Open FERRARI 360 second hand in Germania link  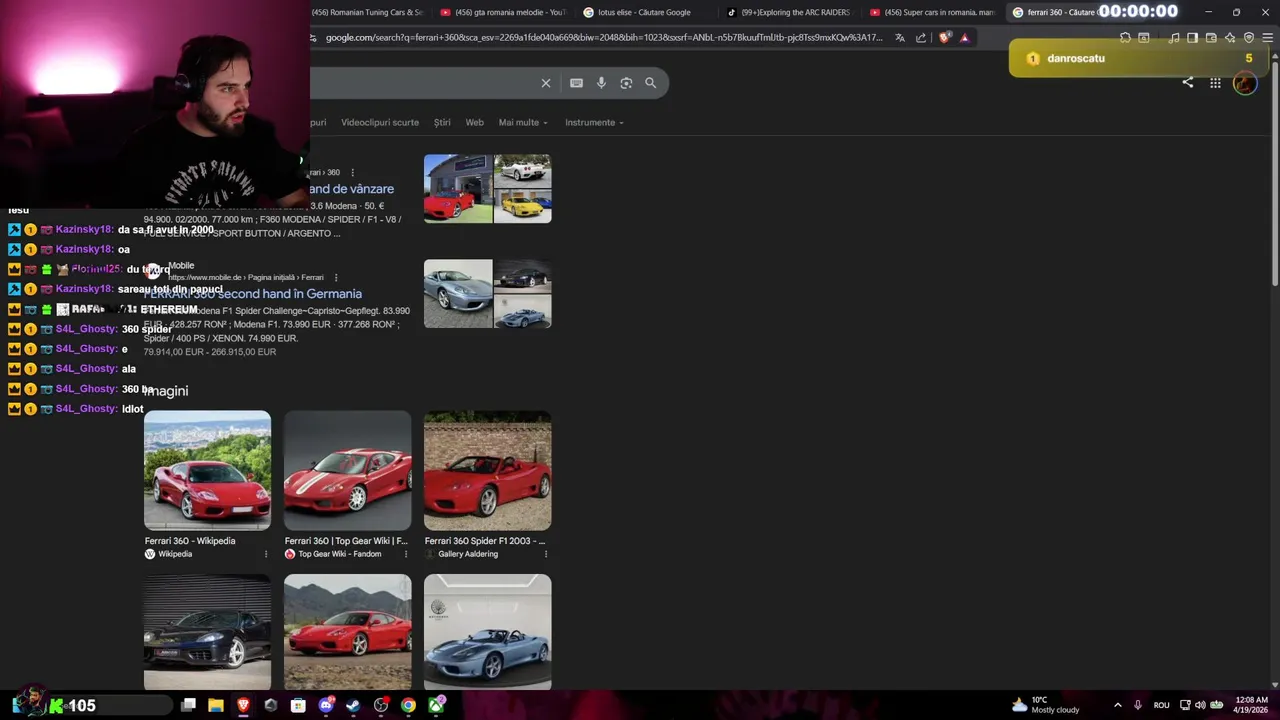click(x=252, y=294)
